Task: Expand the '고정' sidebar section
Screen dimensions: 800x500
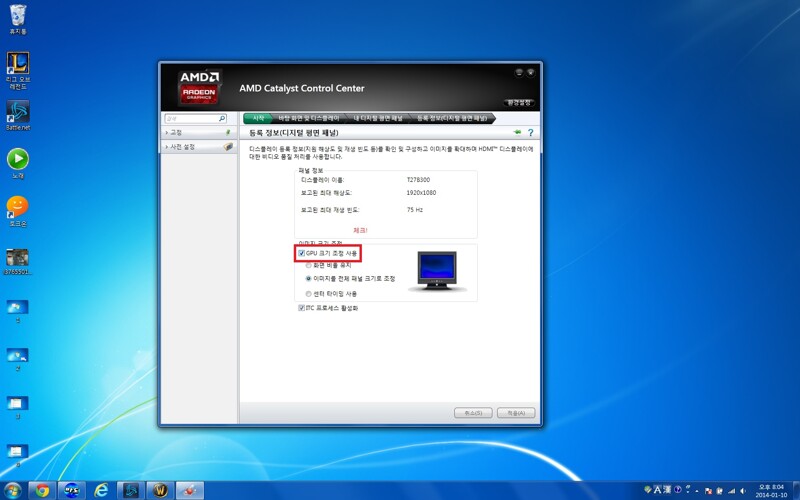Action: [x=199, y=132]
